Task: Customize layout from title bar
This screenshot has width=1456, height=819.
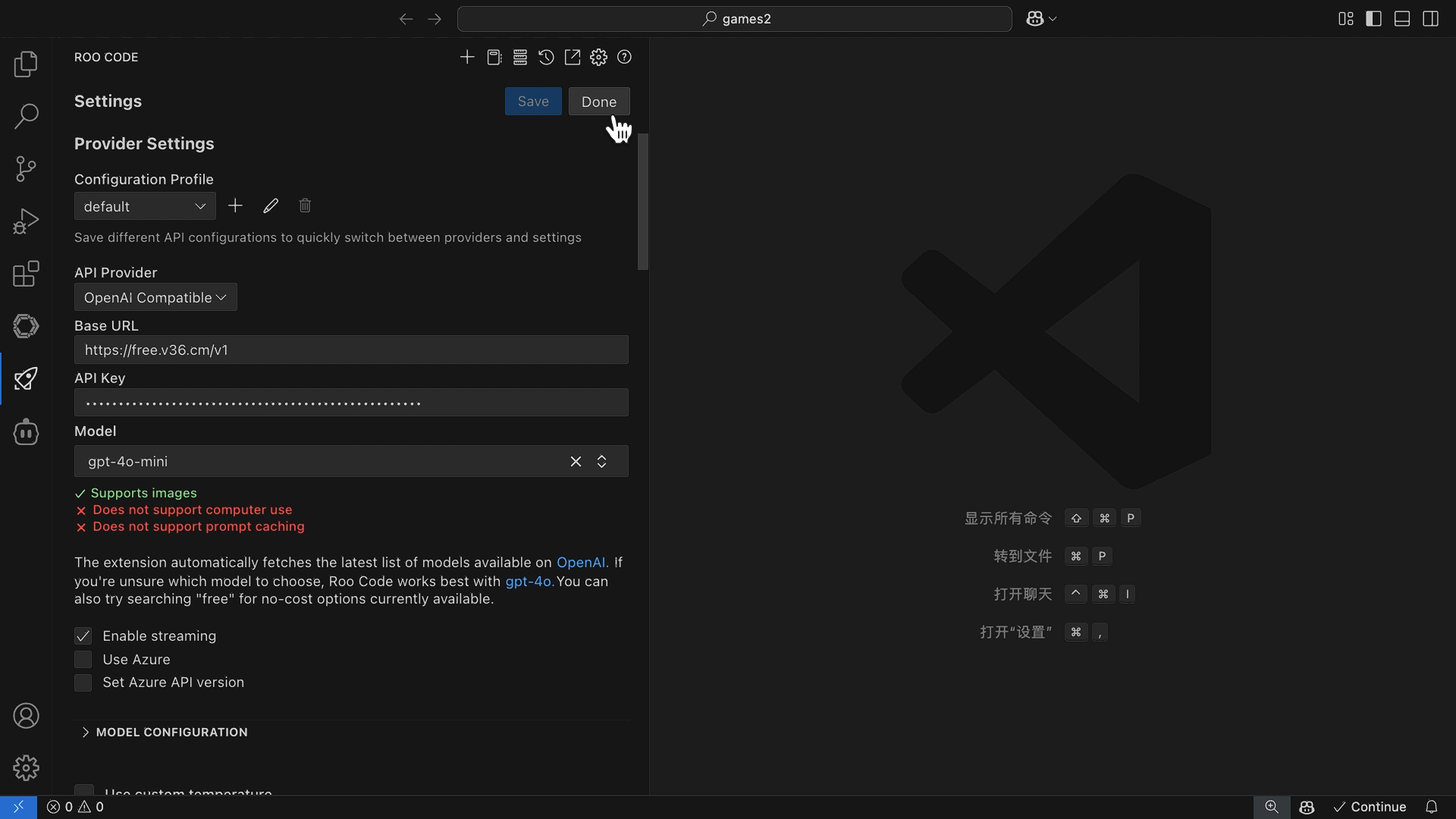Action: tap(1346, 19)
